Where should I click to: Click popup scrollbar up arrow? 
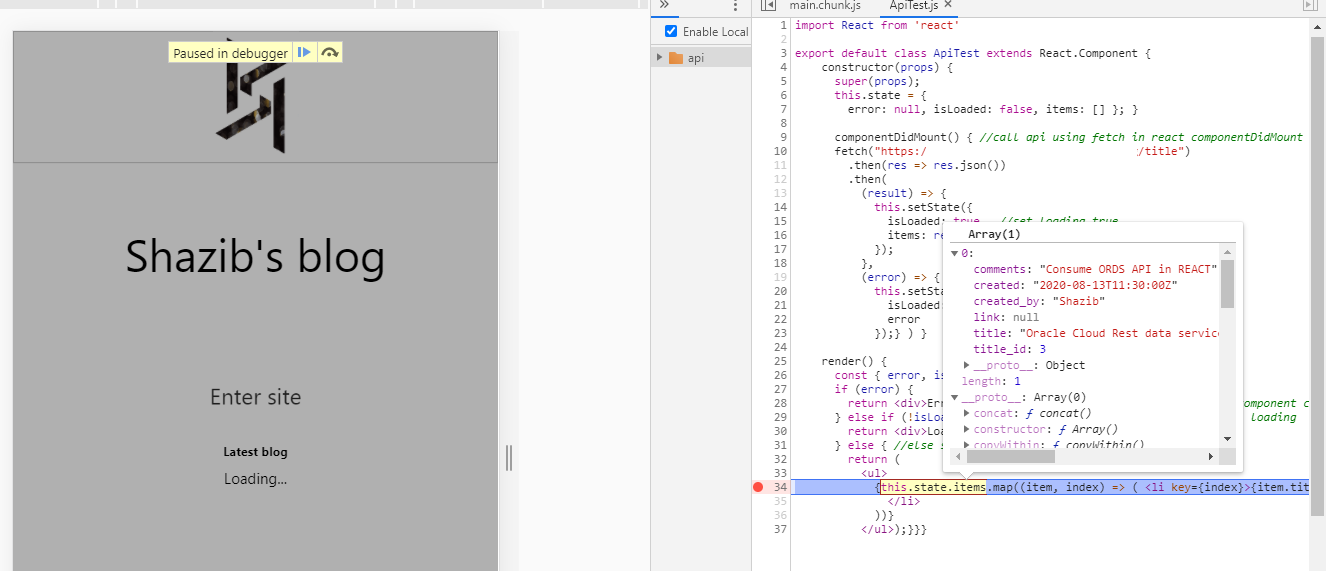tap(1227, 252)
